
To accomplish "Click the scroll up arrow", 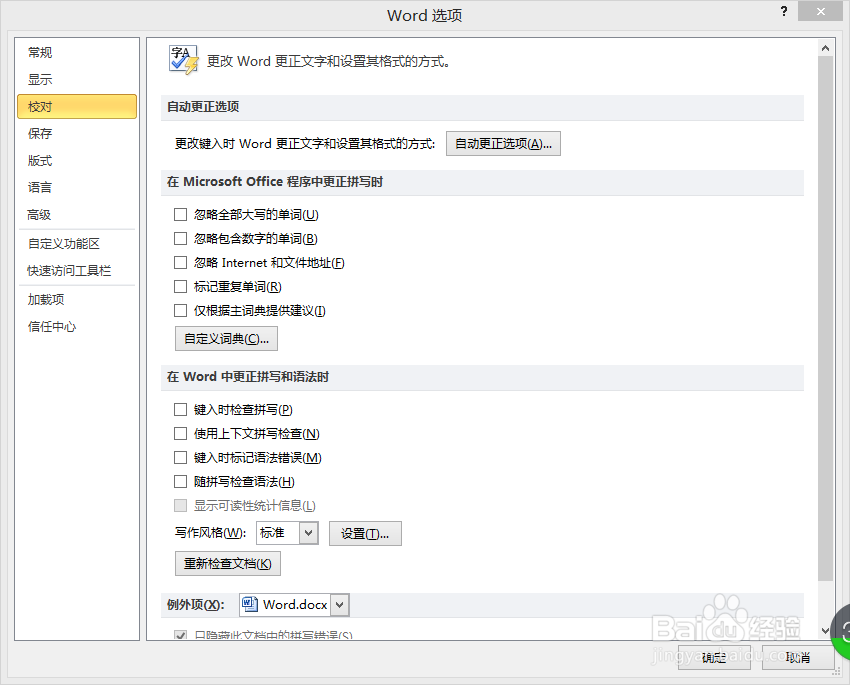I will pos(825,48).
